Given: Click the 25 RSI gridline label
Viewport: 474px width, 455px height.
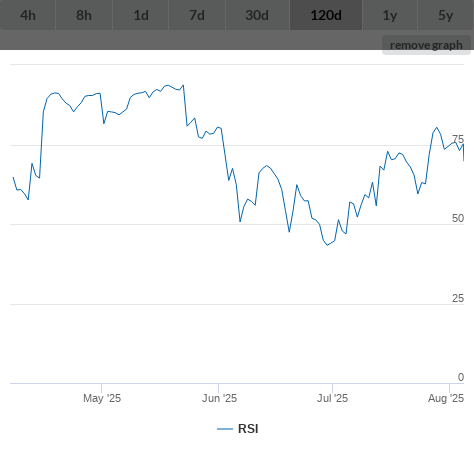Looking at the screenshot, I should coord(458,298).
